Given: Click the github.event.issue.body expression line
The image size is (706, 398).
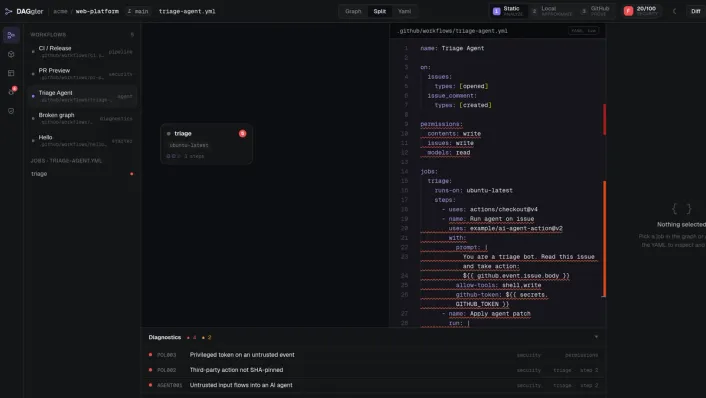Looking at the screenshot, I should tap(516, 276).
